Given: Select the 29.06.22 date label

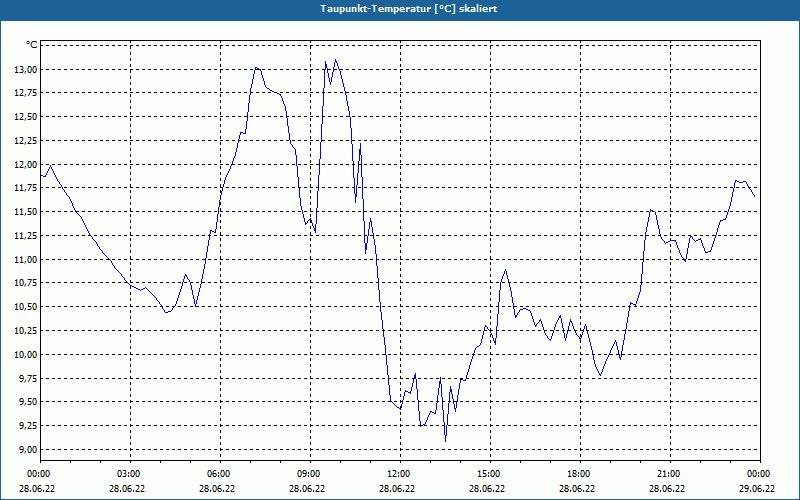Looking at the screenshot, I should (757, 488).
